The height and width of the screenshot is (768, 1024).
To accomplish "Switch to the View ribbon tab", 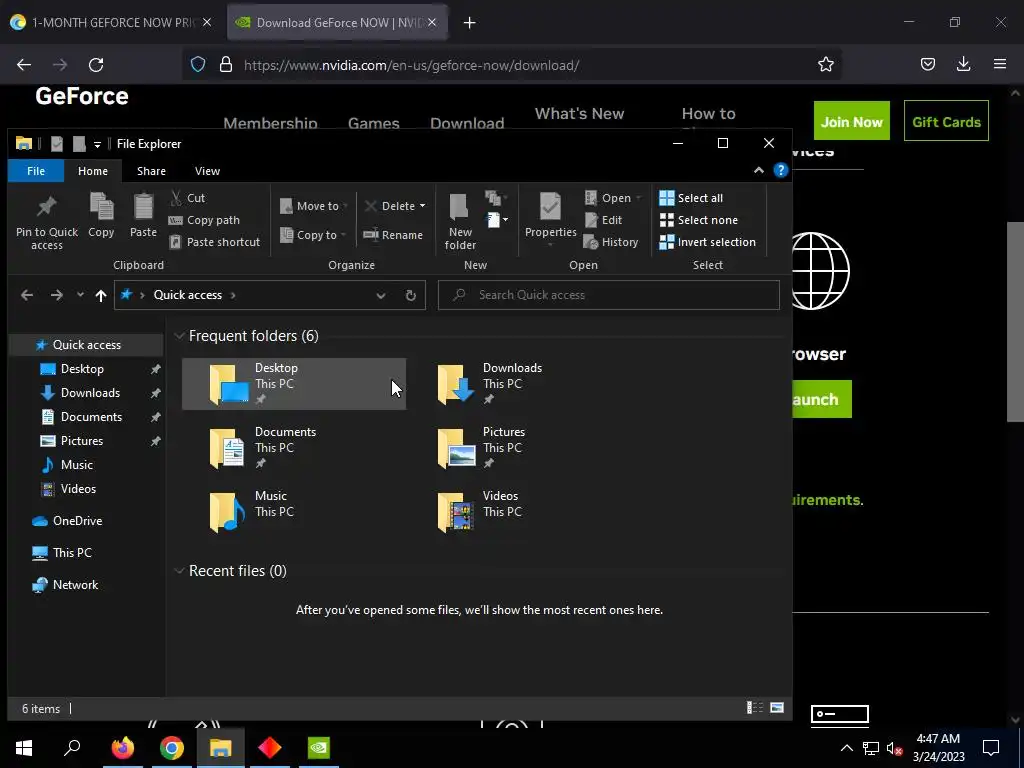I will tap(207, 171).
